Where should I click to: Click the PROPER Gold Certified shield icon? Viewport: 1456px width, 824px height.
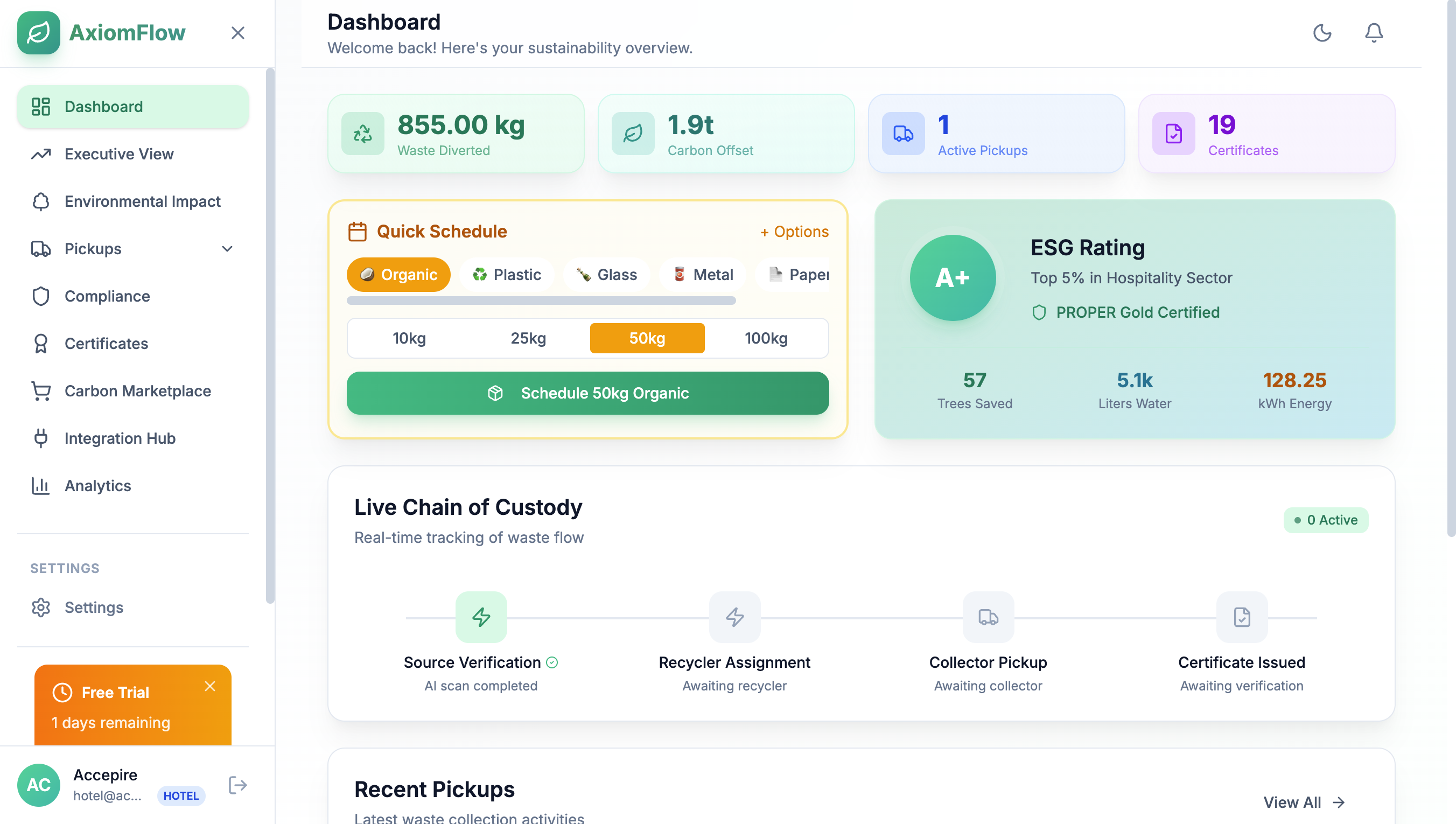1039,312
